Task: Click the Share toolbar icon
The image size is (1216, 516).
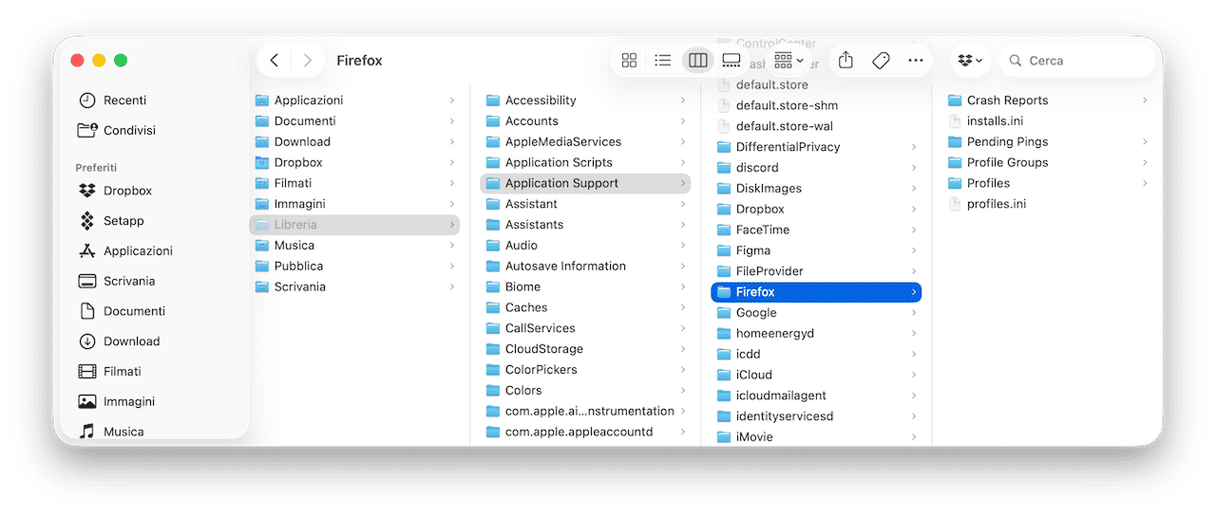Action: 846,61
